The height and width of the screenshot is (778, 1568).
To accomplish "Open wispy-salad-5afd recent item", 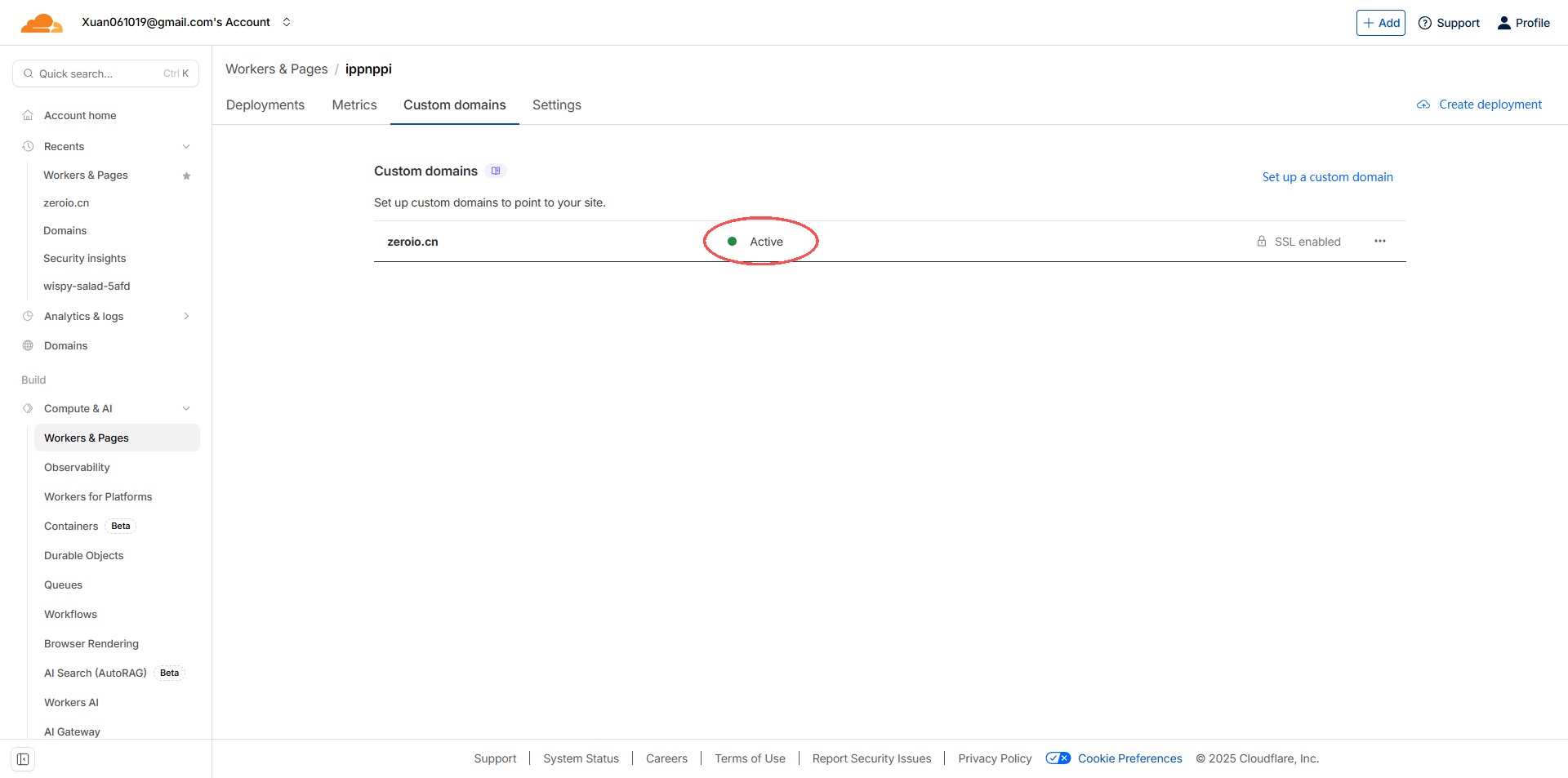I will click(87, 286).
